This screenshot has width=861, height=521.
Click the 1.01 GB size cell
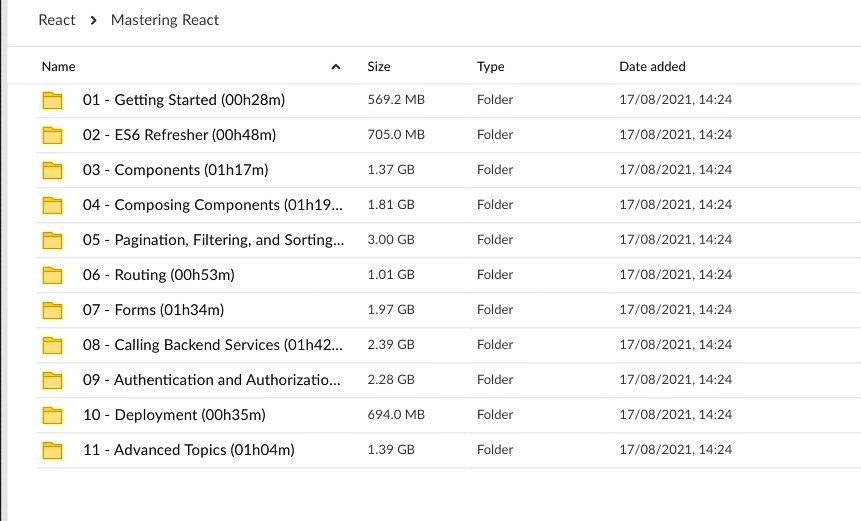[x=391, y=274]
